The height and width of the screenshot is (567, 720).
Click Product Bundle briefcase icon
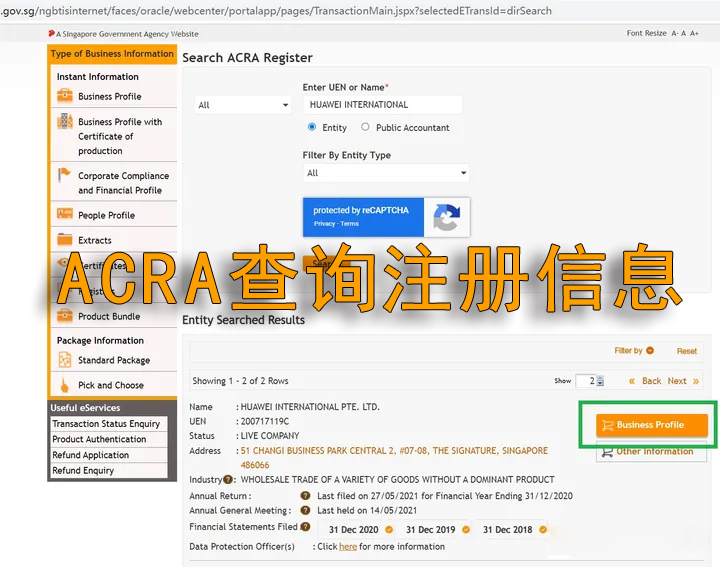point(65,315)
